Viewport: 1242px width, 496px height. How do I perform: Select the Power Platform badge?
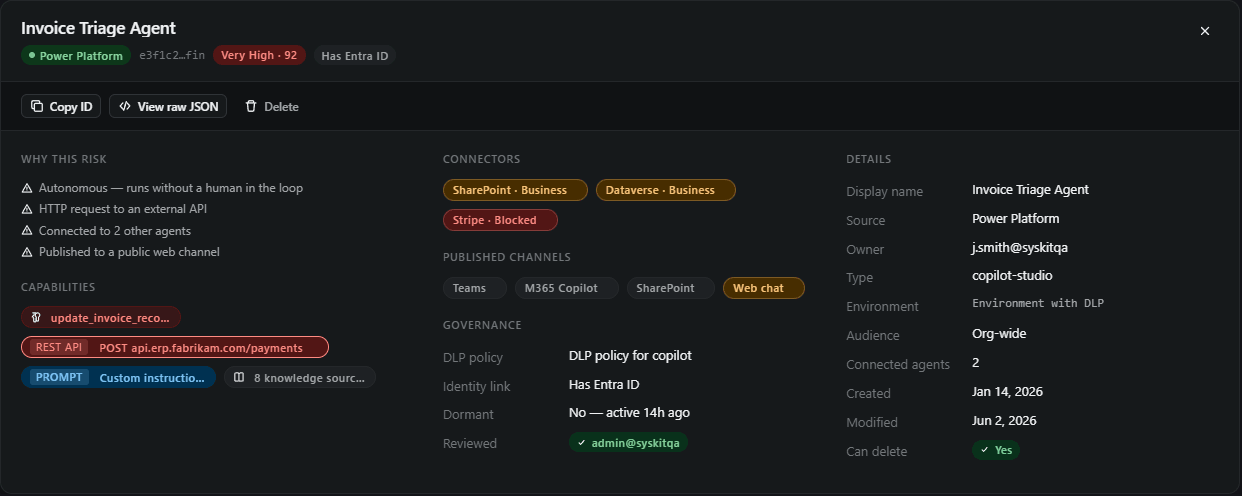(77, 55)
